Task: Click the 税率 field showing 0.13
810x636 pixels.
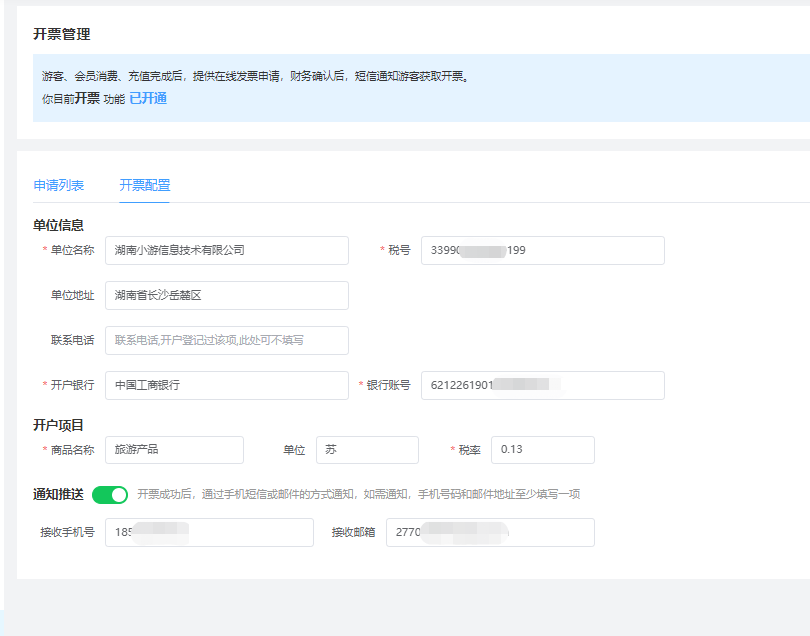Action: (542, 450)
